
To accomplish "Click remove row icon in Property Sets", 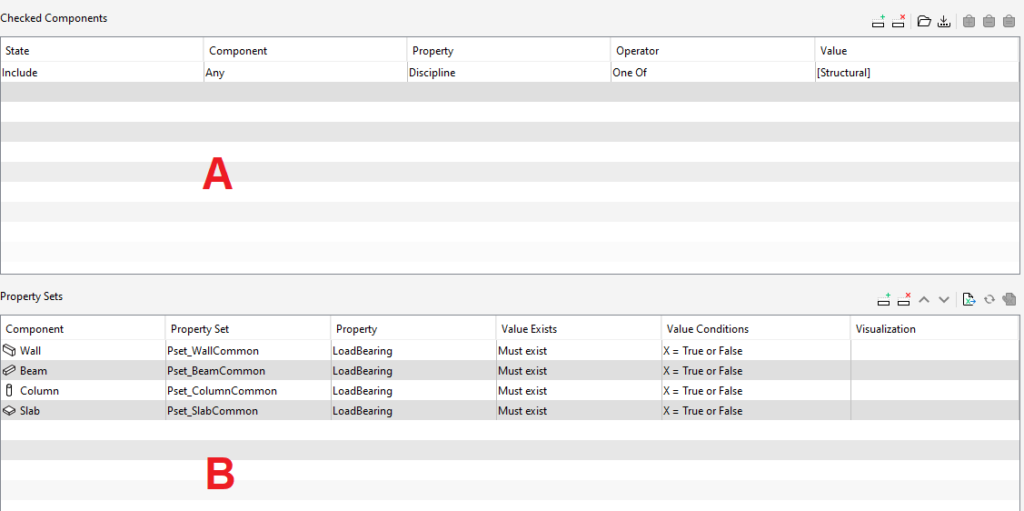I will point(904,299).
